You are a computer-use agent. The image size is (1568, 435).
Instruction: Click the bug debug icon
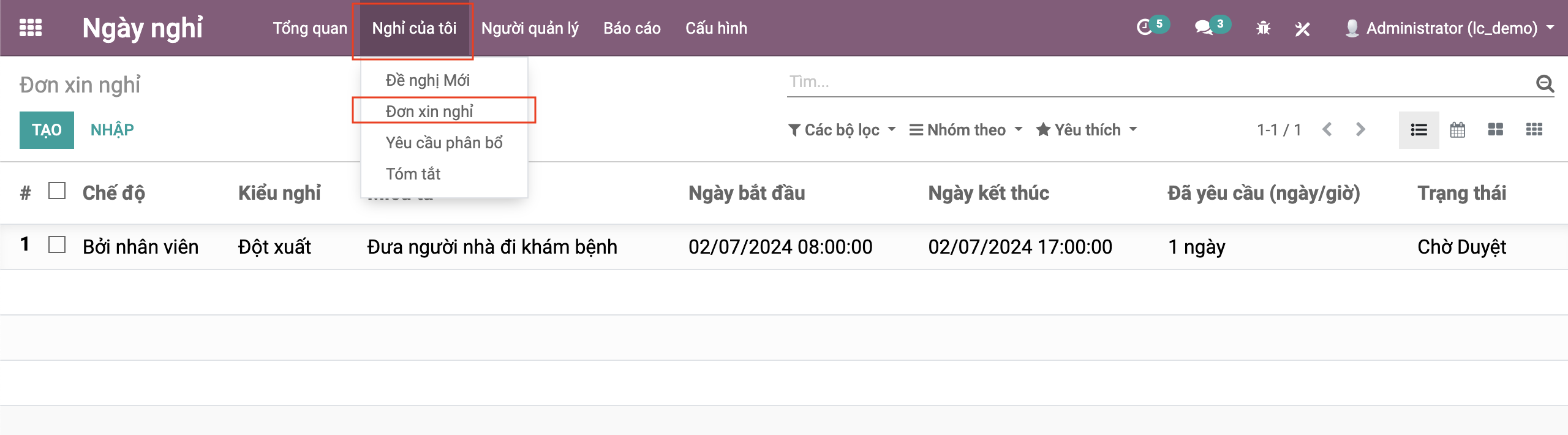[1263, 28]
